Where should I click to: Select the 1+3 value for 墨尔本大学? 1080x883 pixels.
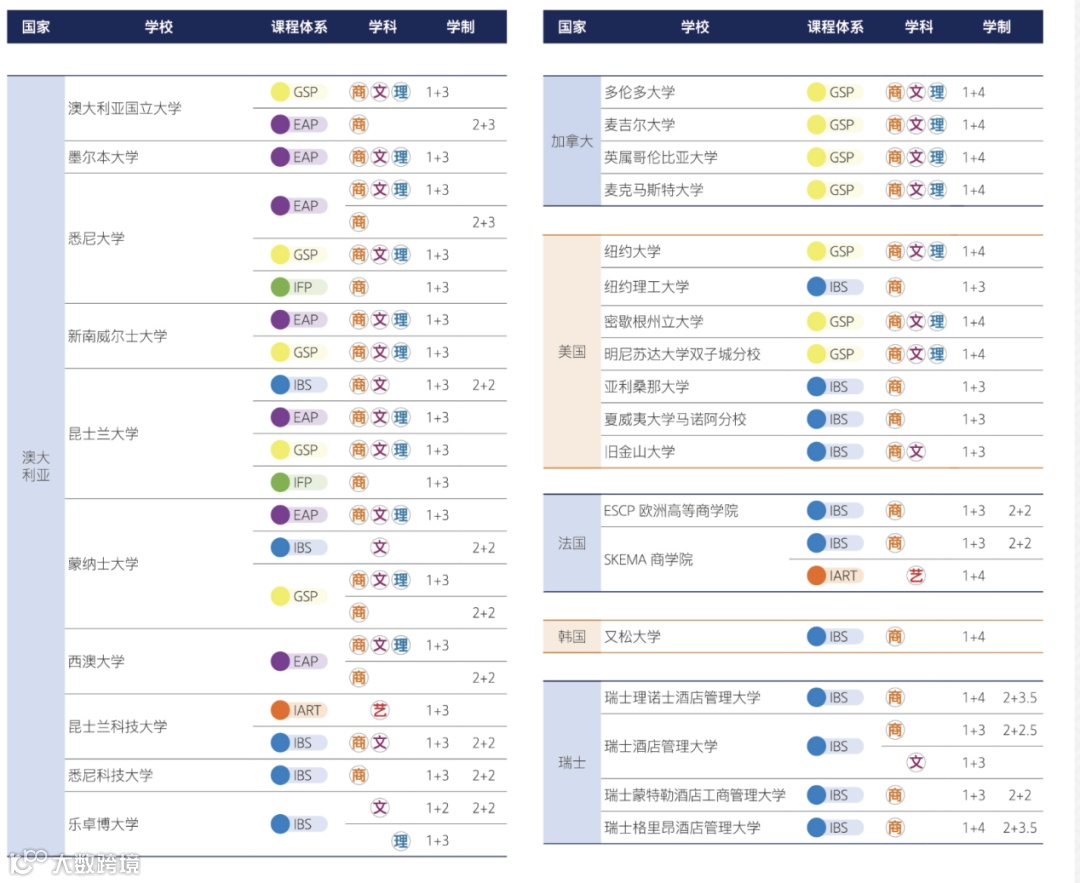pos(437,157)
